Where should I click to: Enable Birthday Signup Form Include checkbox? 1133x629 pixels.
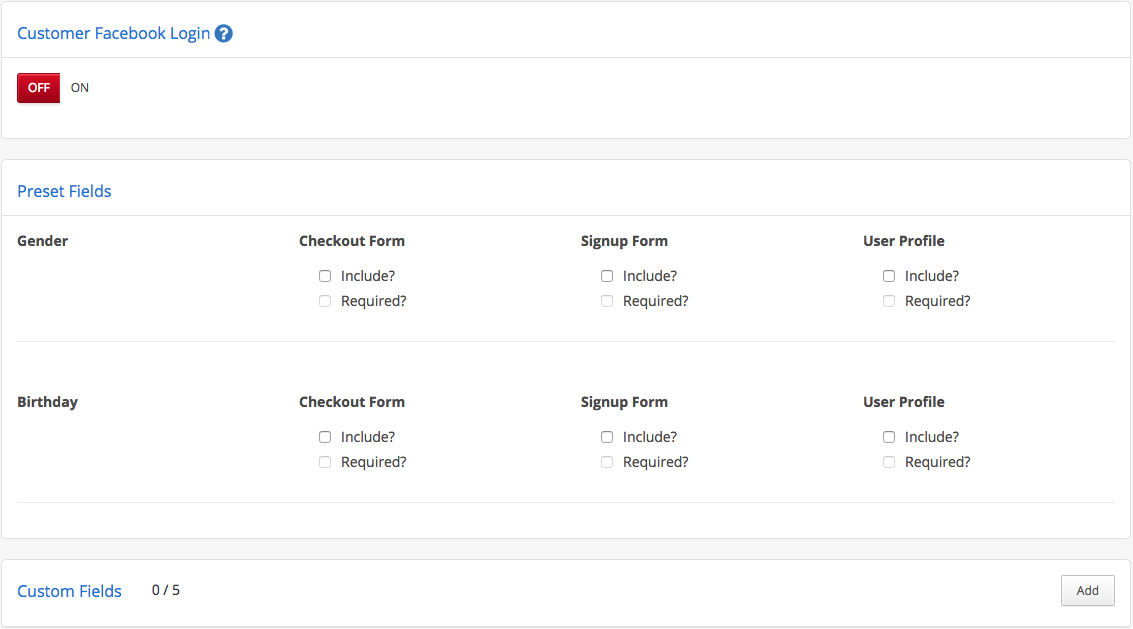pyautogui.click(x=607, y=437)
